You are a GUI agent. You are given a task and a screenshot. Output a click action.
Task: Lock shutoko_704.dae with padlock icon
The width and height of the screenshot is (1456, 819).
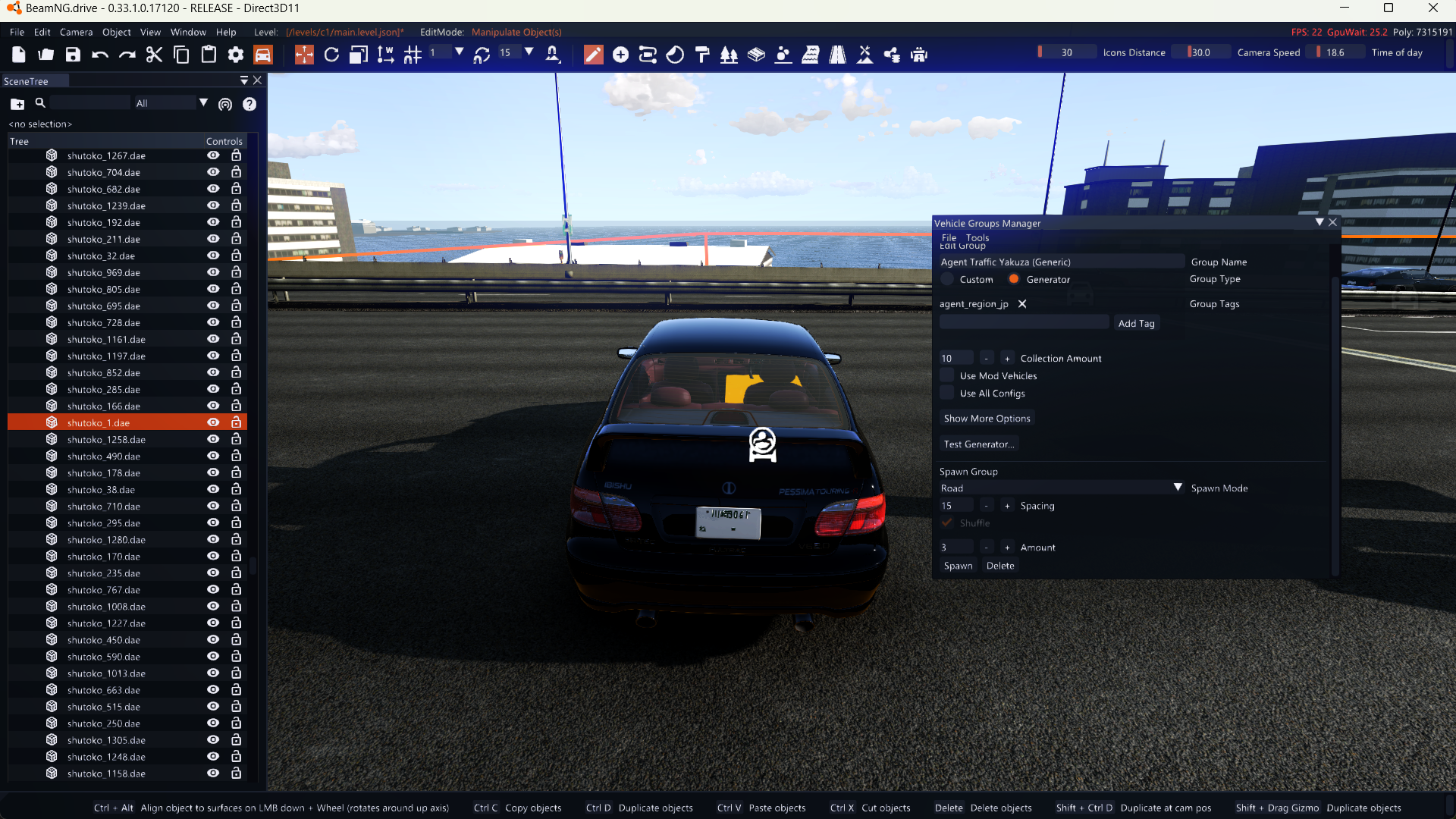point(236,172)
